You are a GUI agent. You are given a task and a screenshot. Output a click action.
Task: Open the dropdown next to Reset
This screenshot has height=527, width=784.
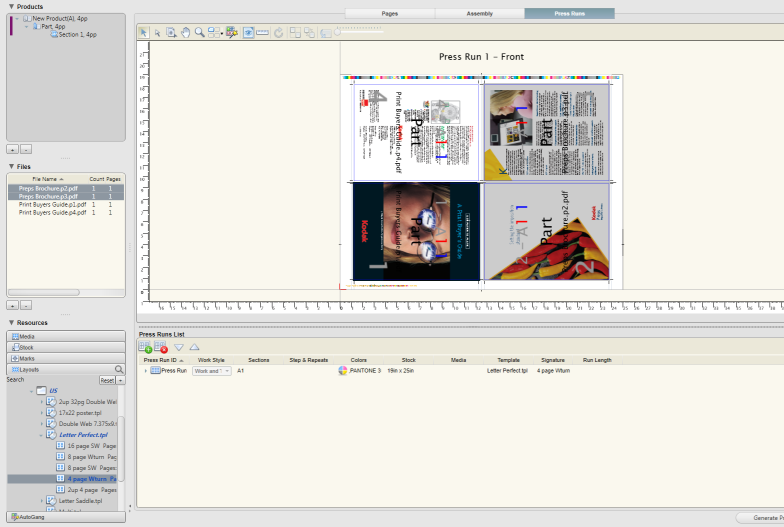(120, 380)
